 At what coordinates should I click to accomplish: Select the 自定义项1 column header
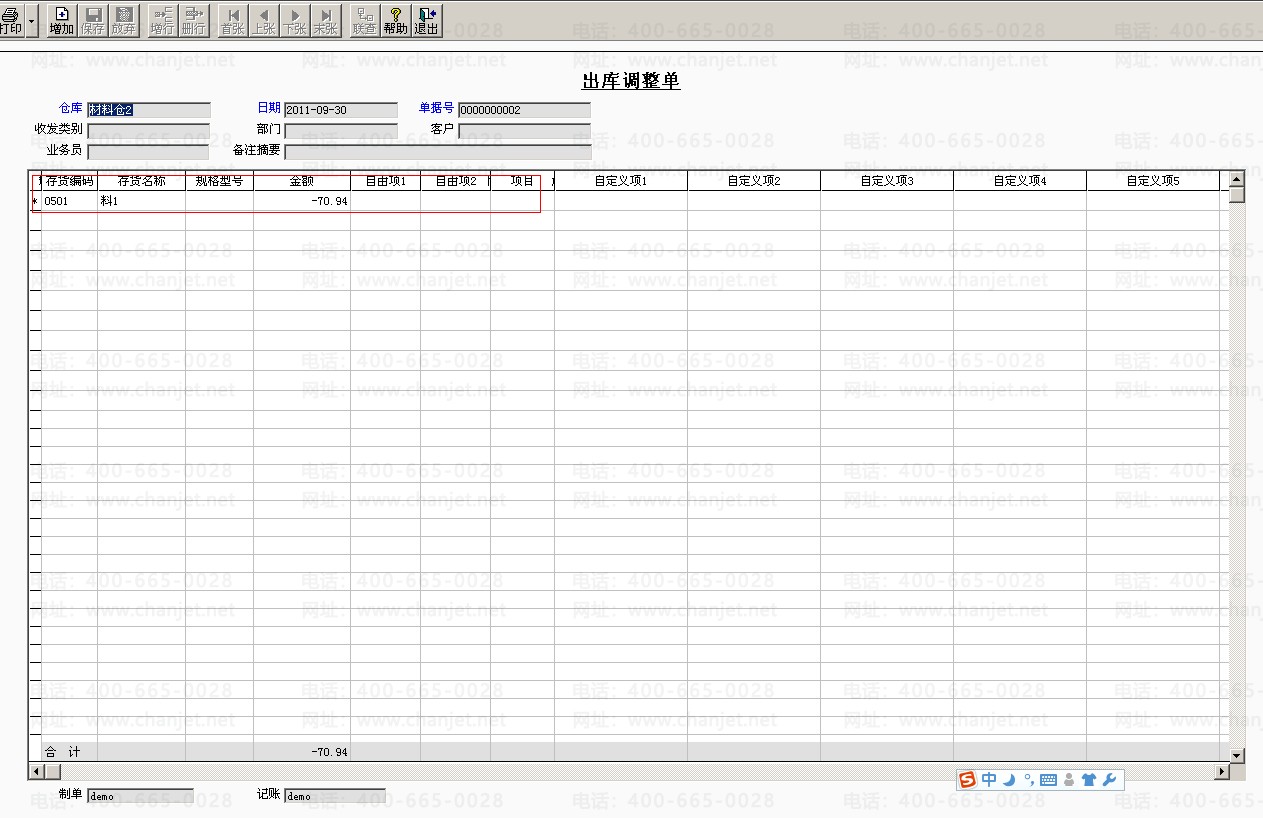point(621,182)
